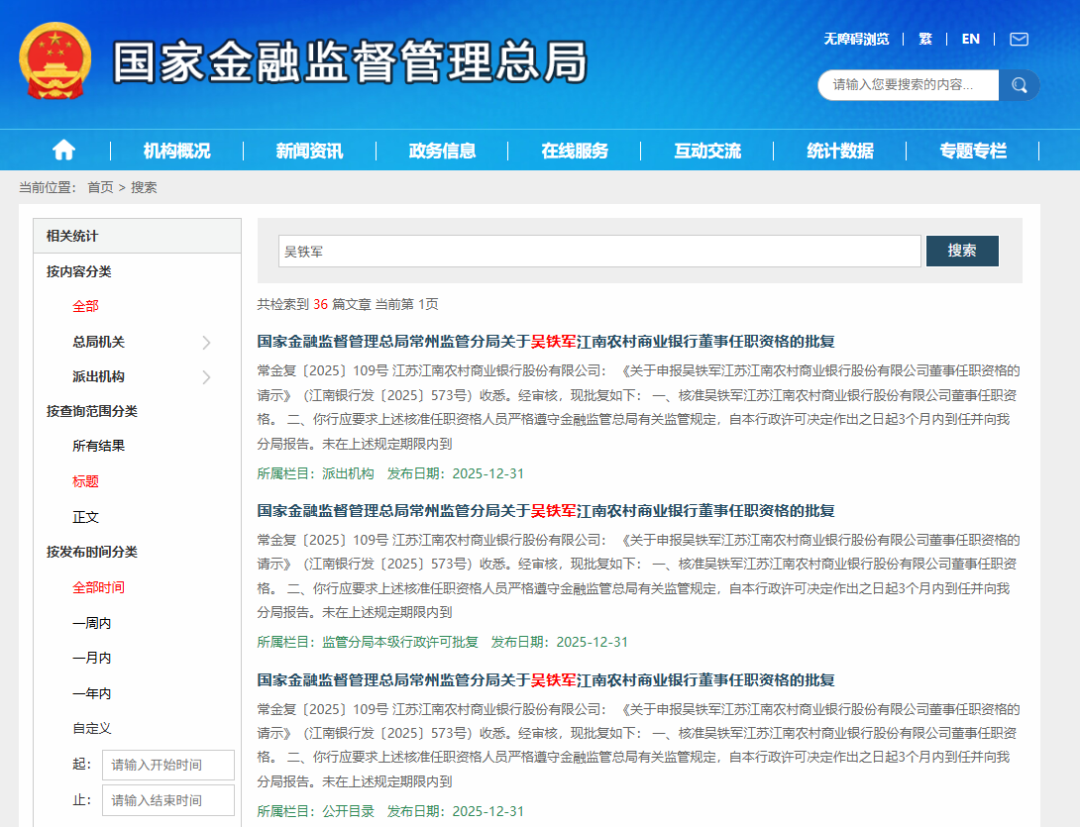
Task: Click the 按查询范围分类 heading
Action: pos(92,411)
